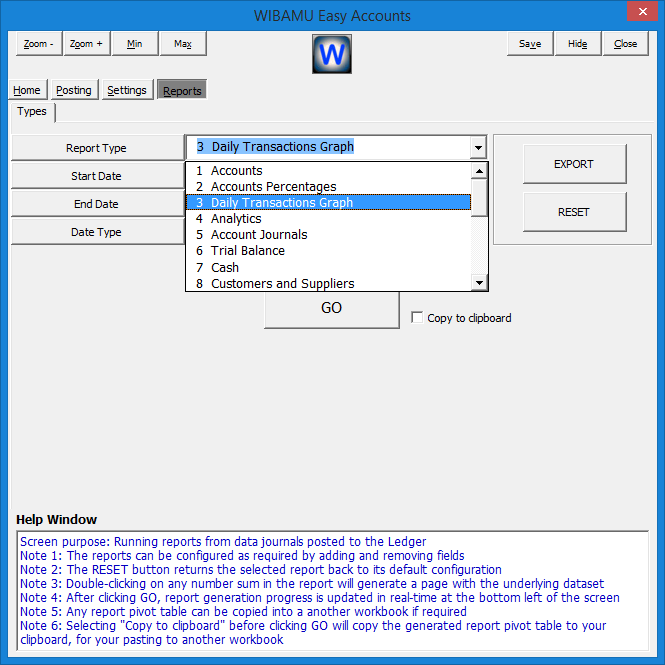Click the Zoom - button
Image resolution: width=665 pixels, height=665 pixels.
(x=39, y=44)
